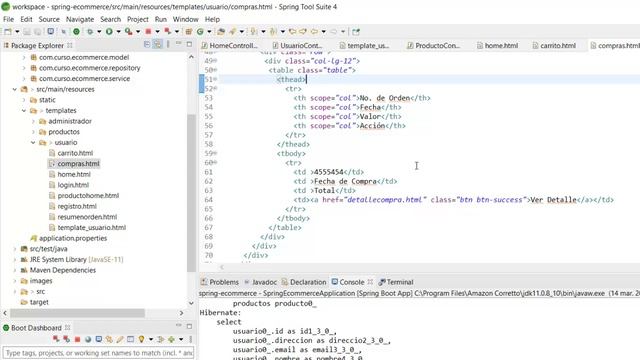Image resolution: width=640 pixels, height=360 pixels.
Task: Collapse the templates folder
Action: [24, 111]
